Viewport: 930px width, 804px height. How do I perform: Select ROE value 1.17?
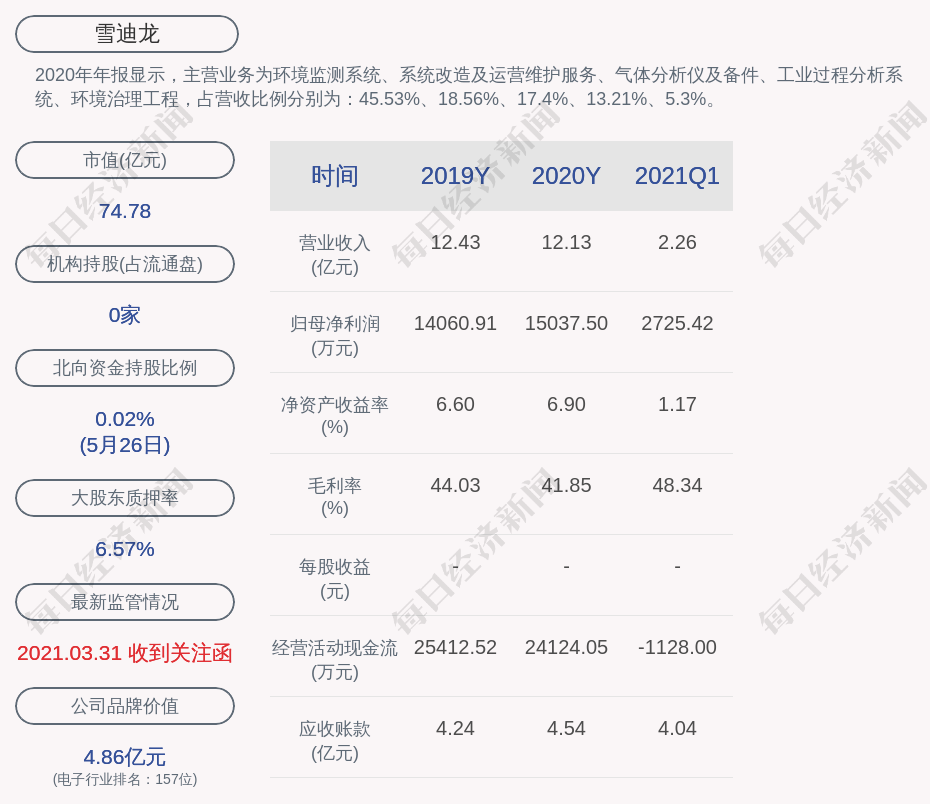(677, 404)
